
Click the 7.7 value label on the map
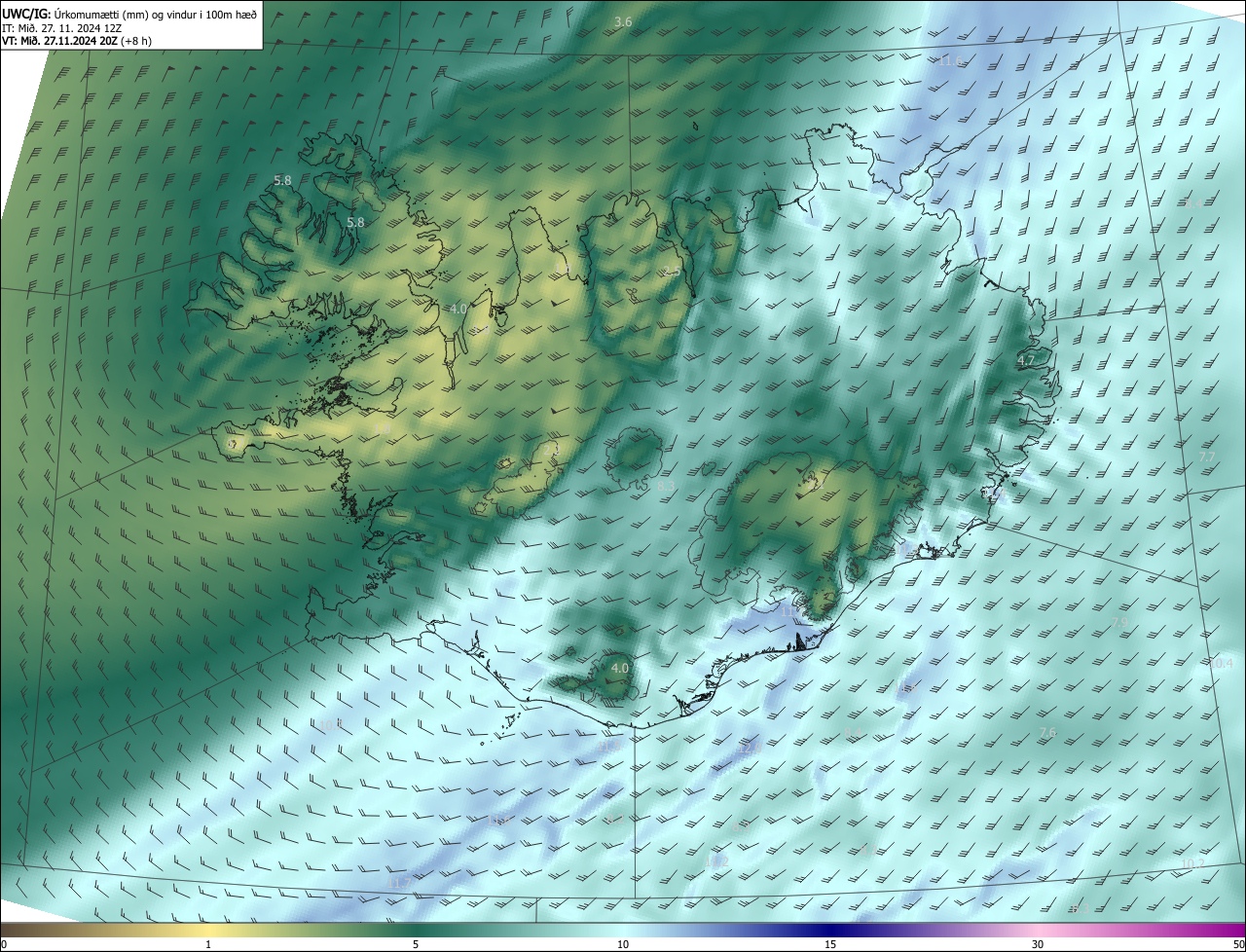tap(1207, 457)
